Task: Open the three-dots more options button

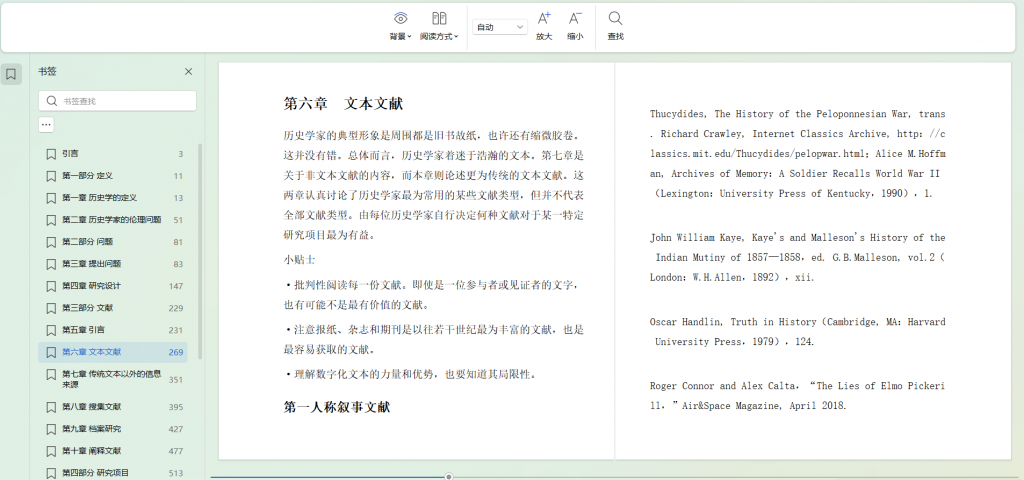Action: (46, 124)
